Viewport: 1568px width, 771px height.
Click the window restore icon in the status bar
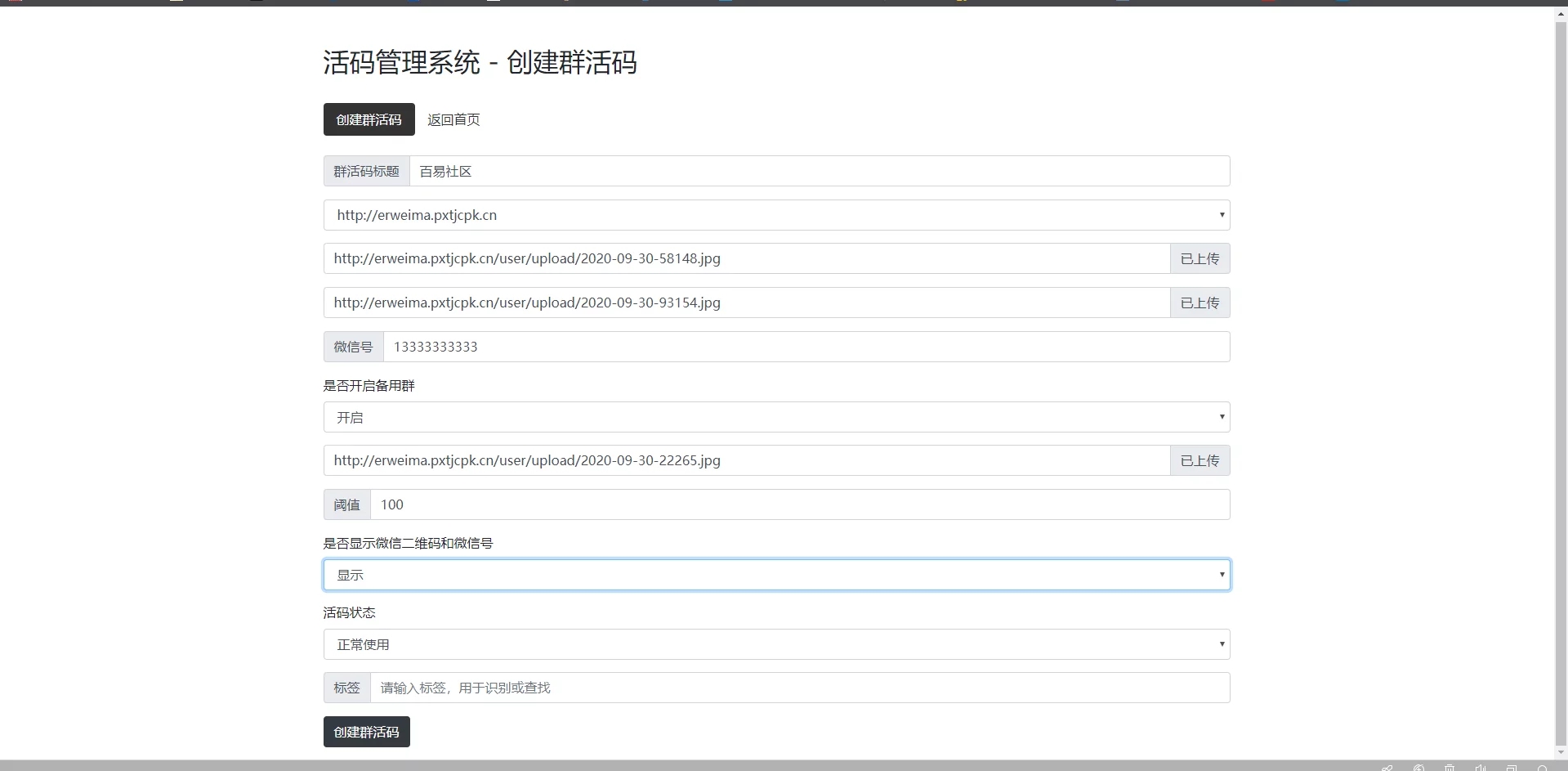pos(1511,768)
